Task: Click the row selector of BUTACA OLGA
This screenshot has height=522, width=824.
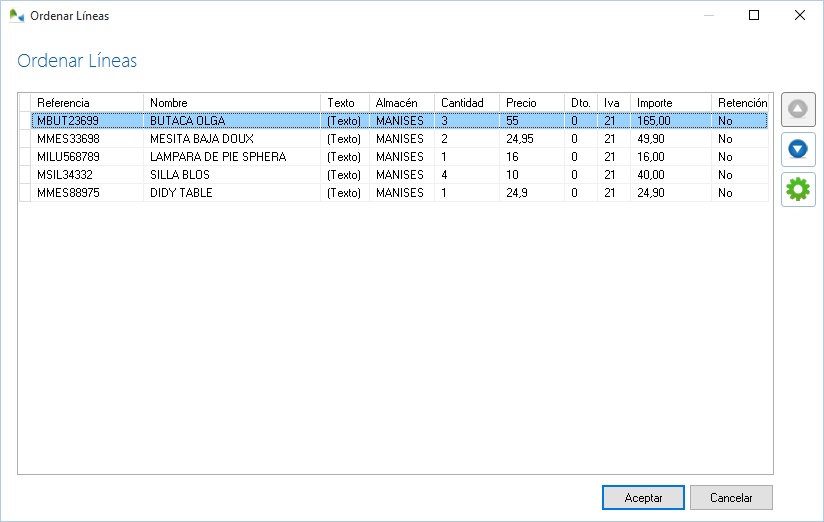Action: tap(25, 121)
